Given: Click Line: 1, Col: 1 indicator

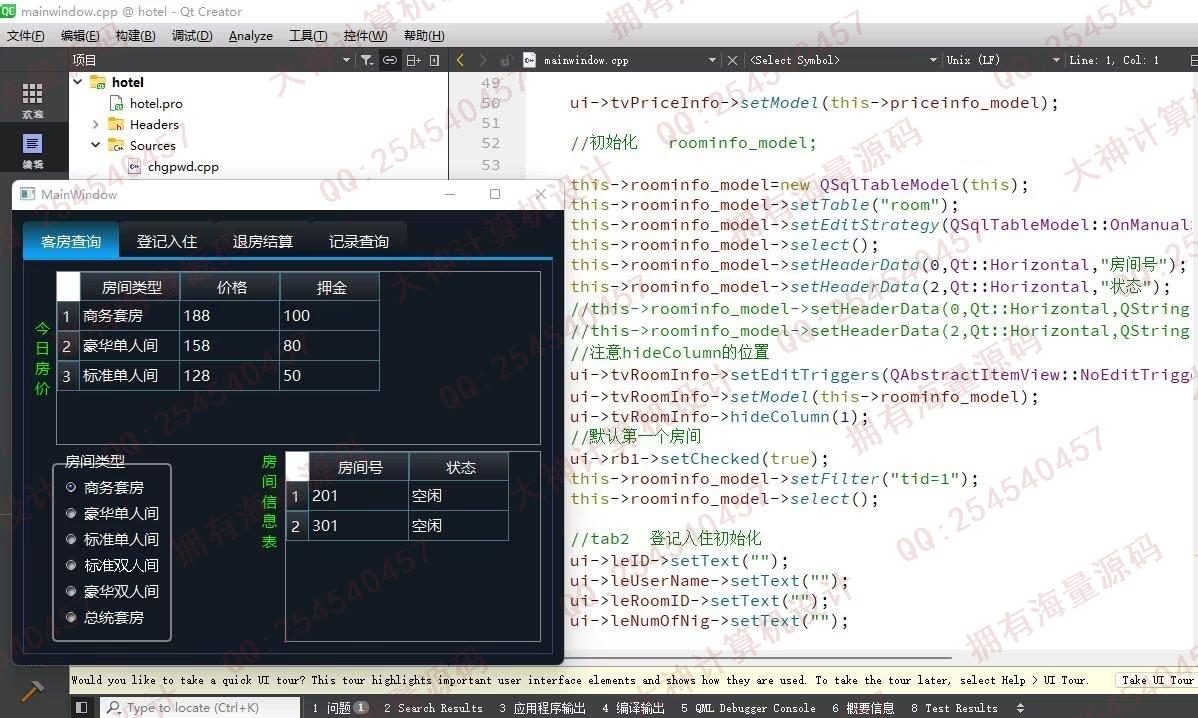Looking at the screenshot, I should coord(1114,60).
